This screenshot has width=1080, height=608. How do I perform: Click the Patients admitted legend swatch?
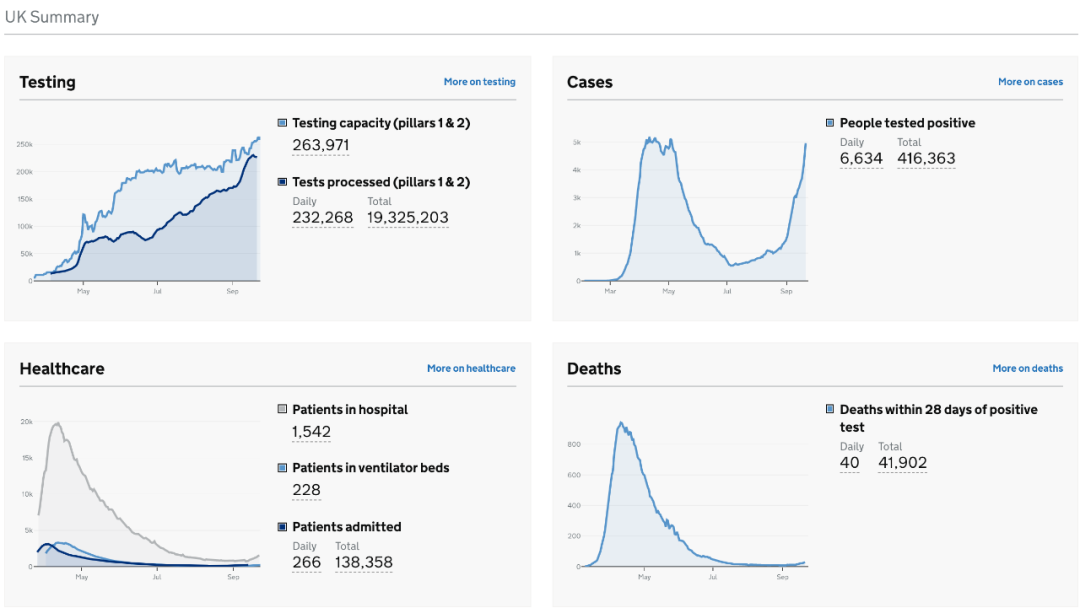coord(282,527)
